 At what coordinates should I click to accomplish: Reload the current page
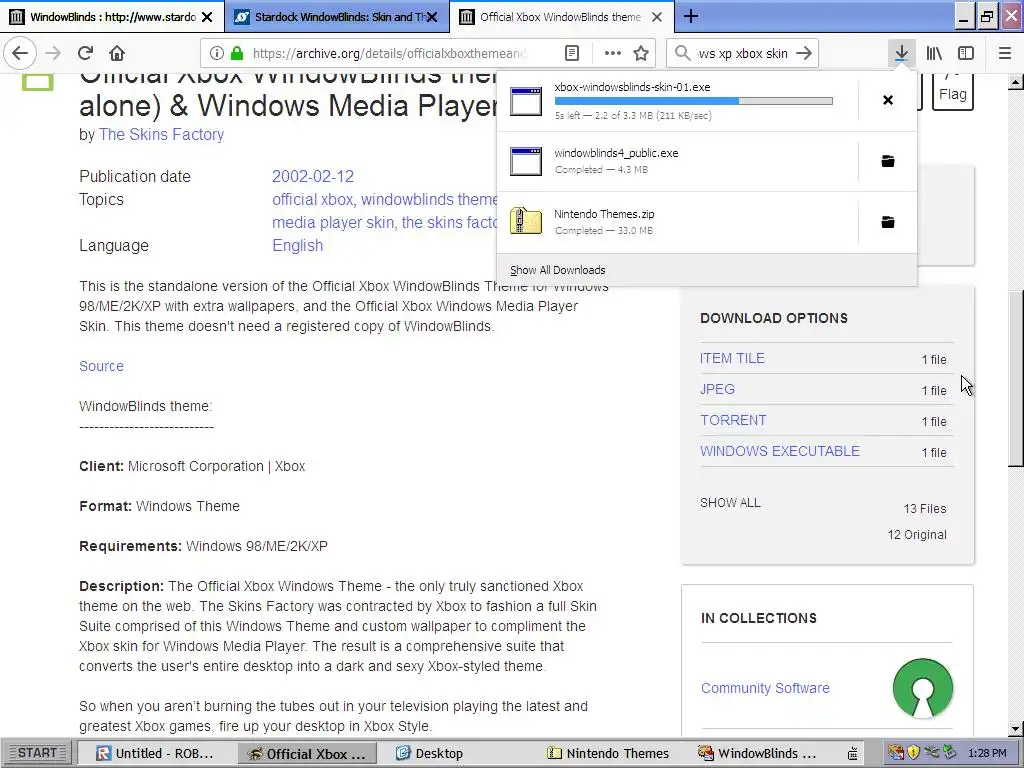85,53
